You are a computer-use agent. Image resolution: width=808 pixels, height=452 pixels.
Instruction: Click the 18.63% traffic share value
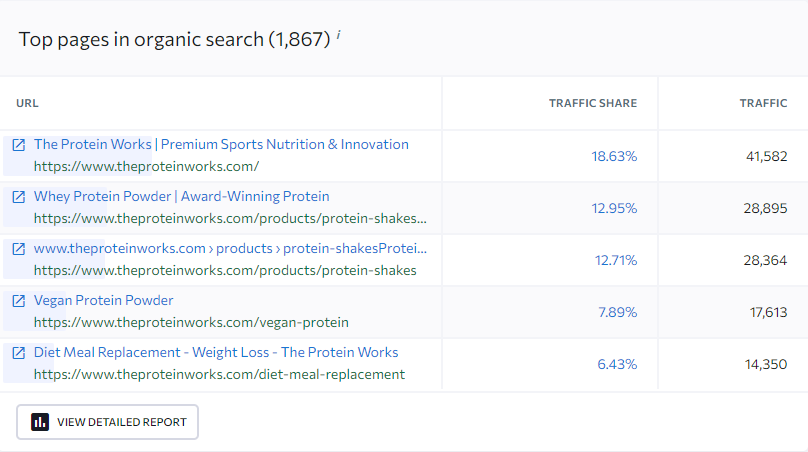614,156
